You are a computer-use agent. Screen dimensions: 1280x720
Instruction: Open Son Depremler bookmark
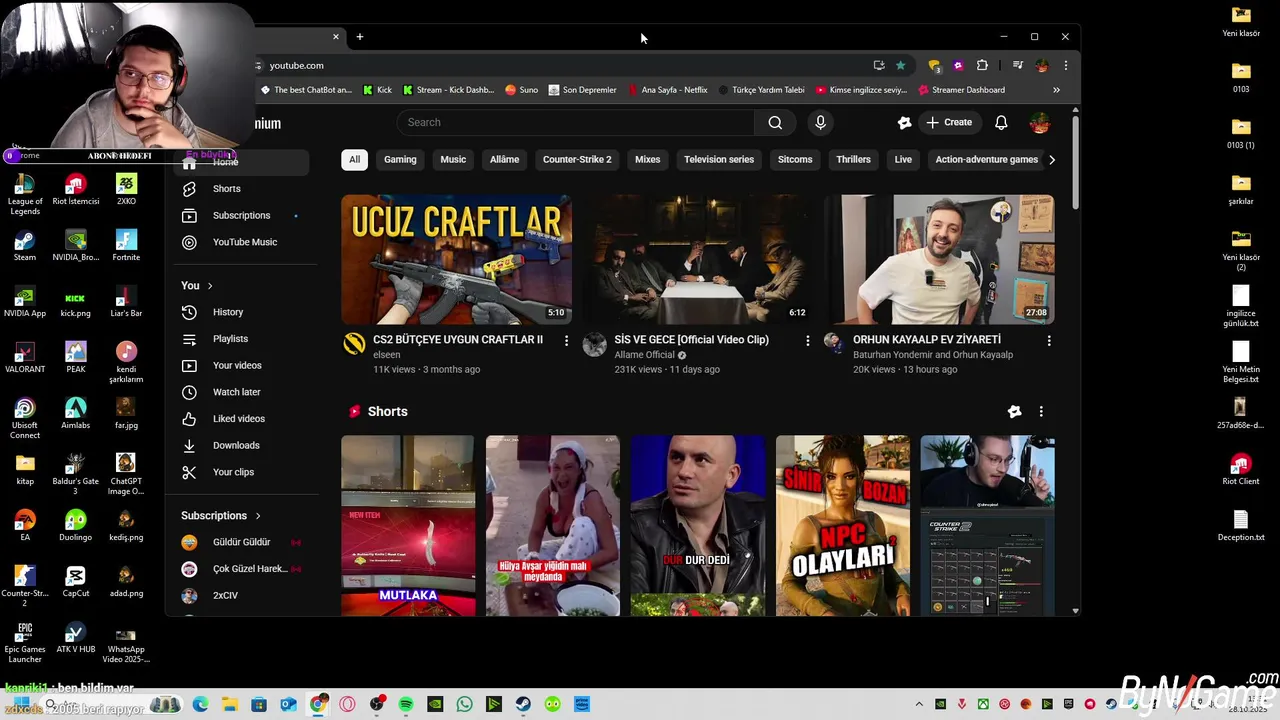581,90
